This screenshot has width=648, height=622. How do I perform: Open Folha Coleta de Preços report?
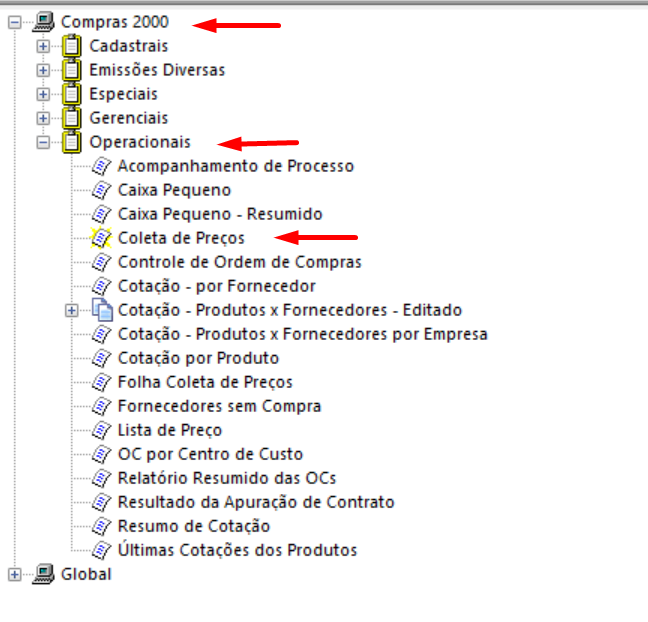[x=205, y=382]
